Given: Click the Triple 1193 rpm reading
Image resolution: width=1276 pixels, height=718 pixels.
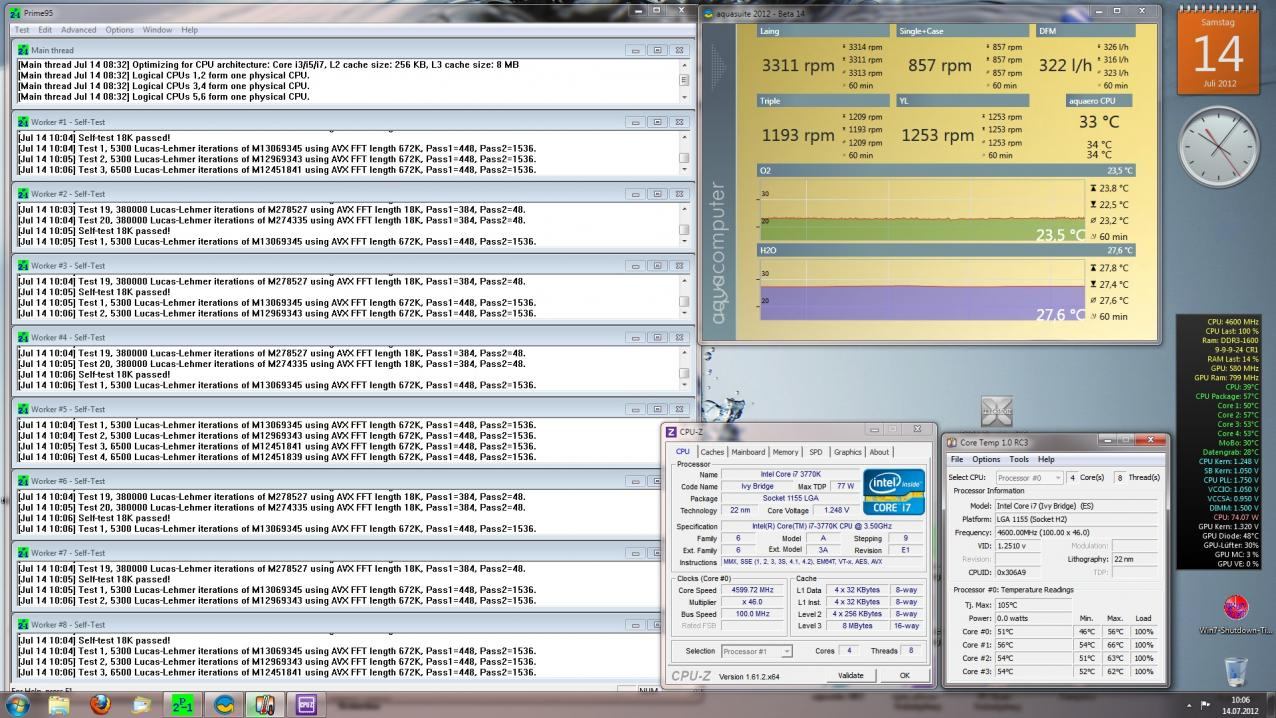Looking at the screenshot, I should click(798, 135).
